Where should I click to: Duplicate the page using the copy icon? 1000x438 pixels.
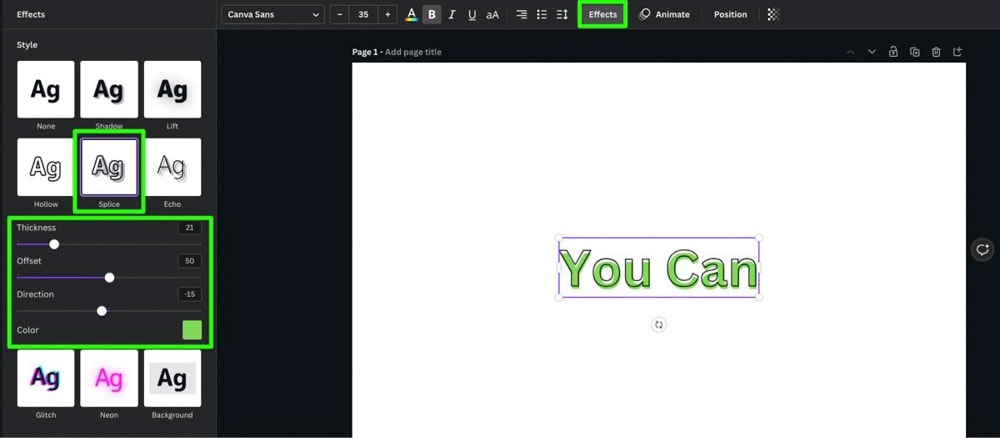pos(915,52)
